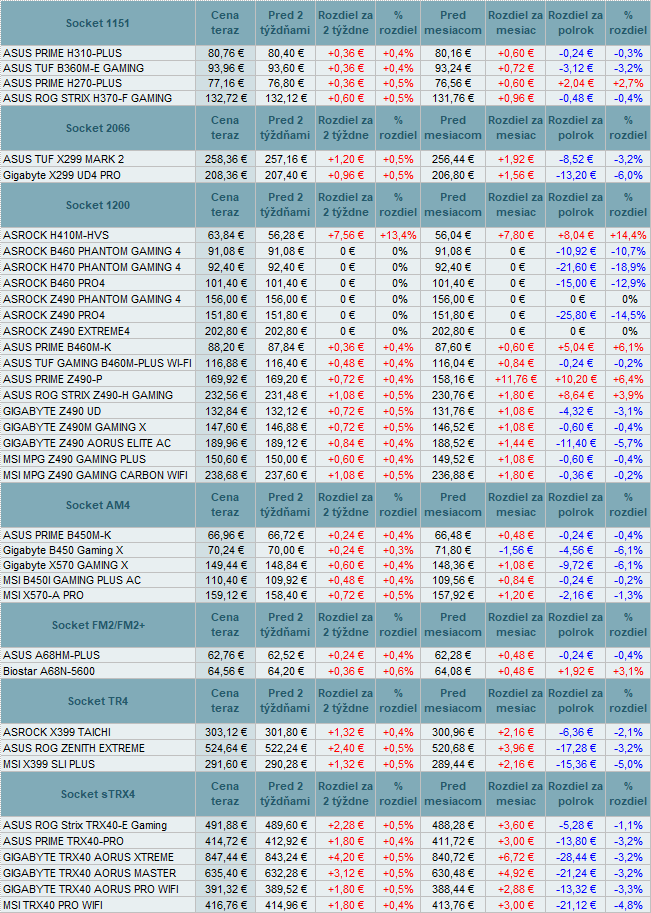Open Gigabyte X299 UD4 PRO entry
Screen dimensions: 651x913
point(64,175)
